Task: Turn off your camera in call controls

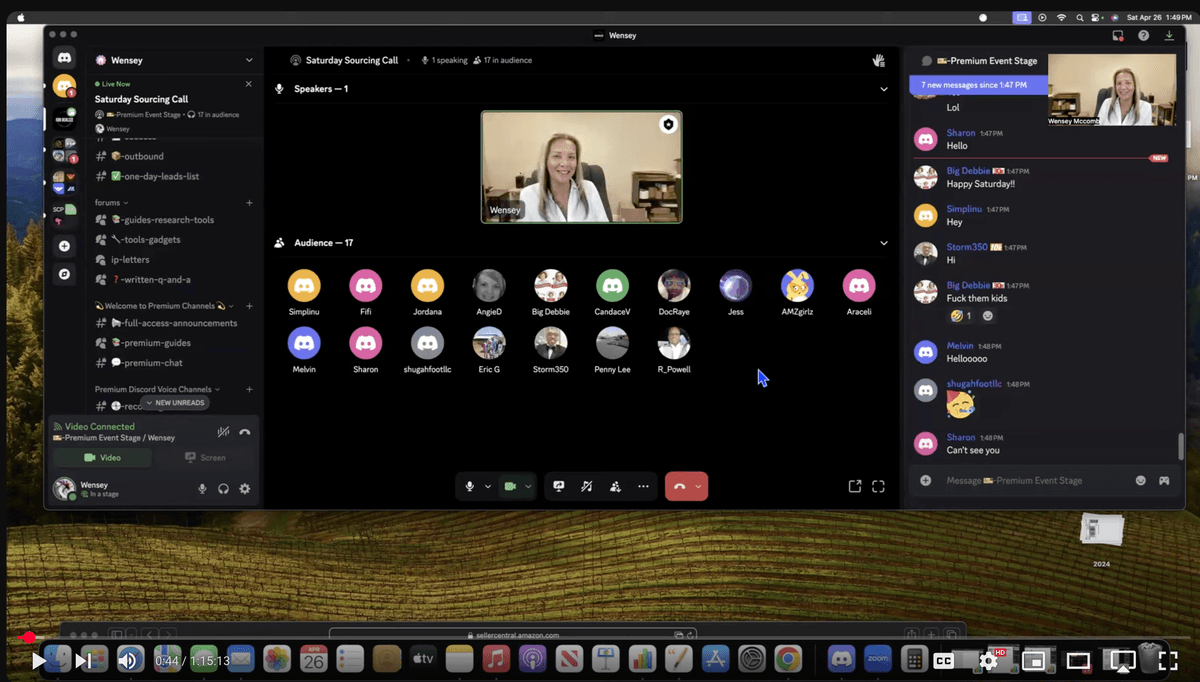Action: coord(510,486)
